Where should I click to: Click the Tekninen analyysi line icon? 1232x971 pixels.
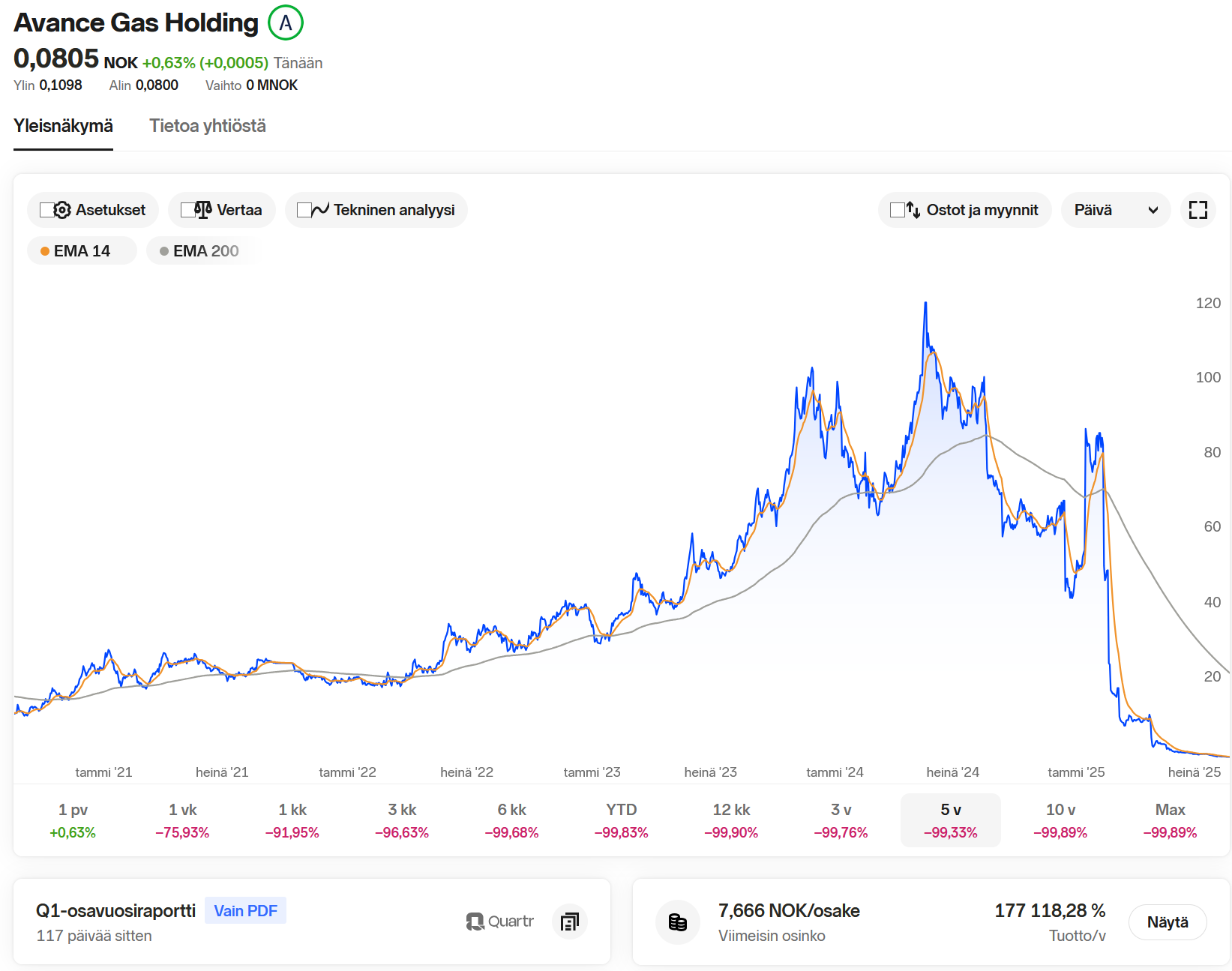click(320, 210)
